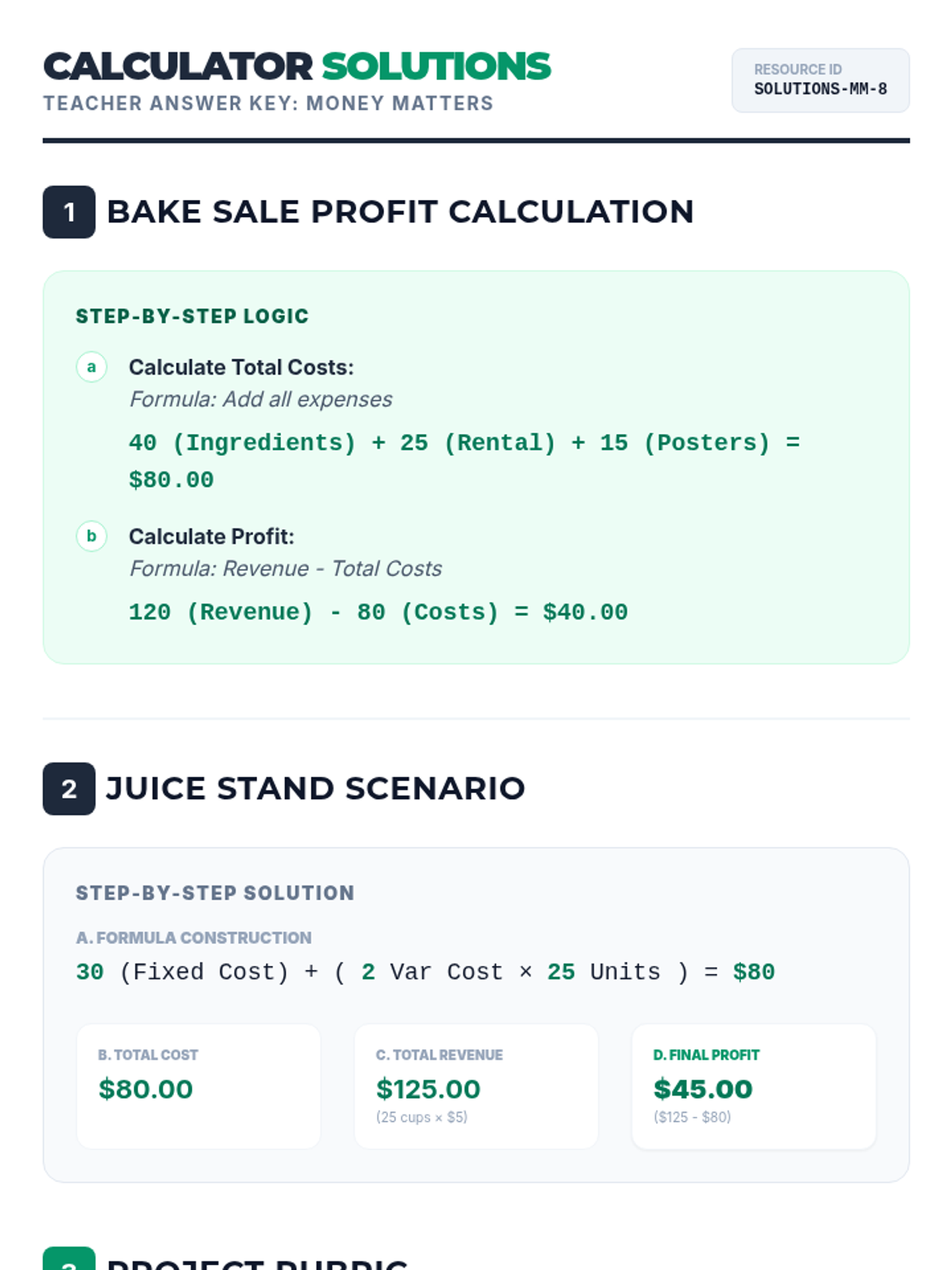Click the section 2 number badge

pyautogui.click(x=69, y=788)
